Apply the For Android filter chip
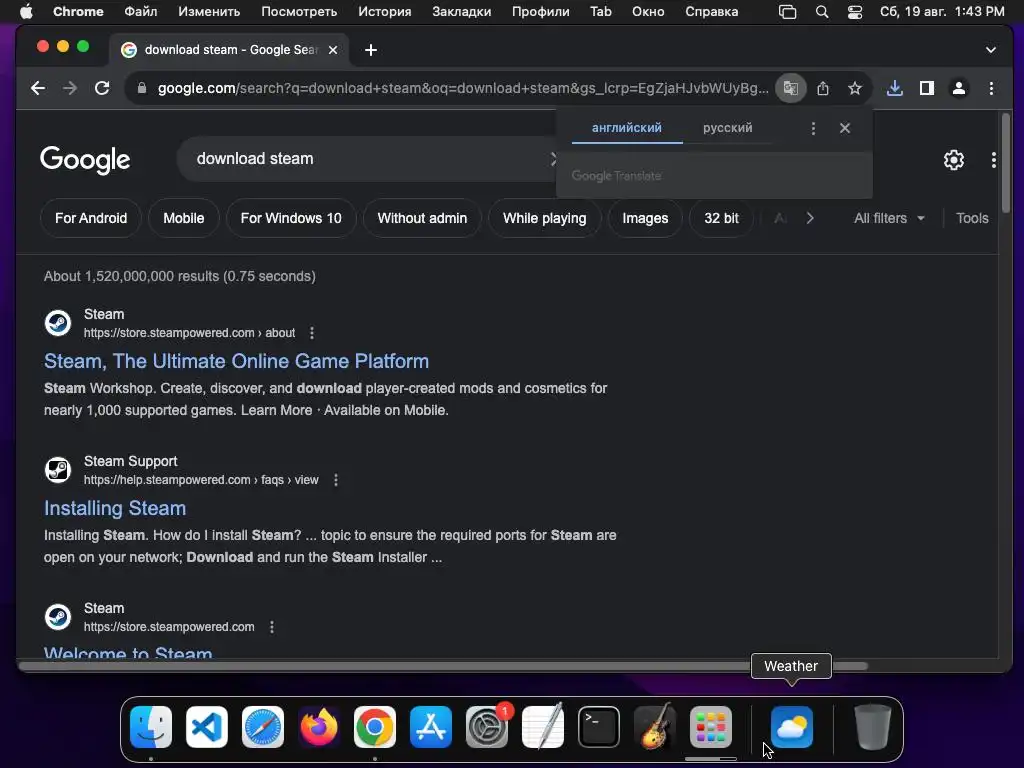The width and height of the screenshot is (1024, 768). tap(91, 218)
